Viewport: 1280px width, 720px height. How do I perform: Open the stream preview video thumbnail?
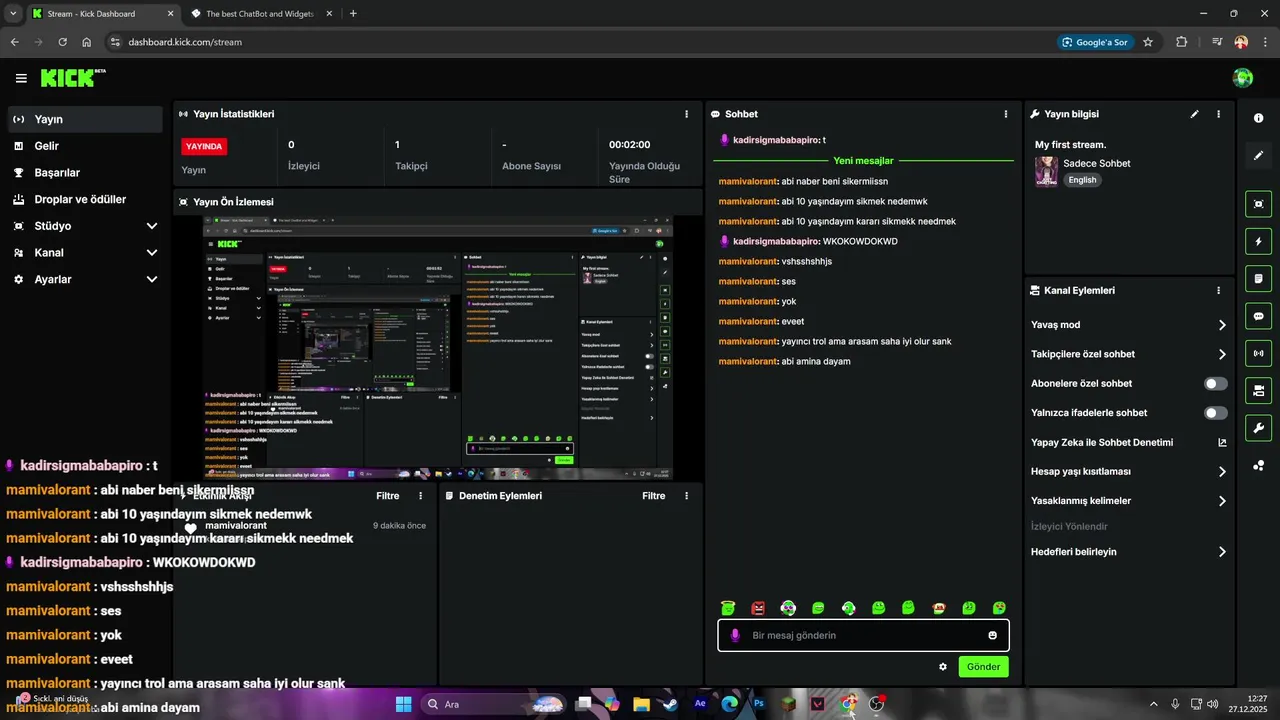437,347
